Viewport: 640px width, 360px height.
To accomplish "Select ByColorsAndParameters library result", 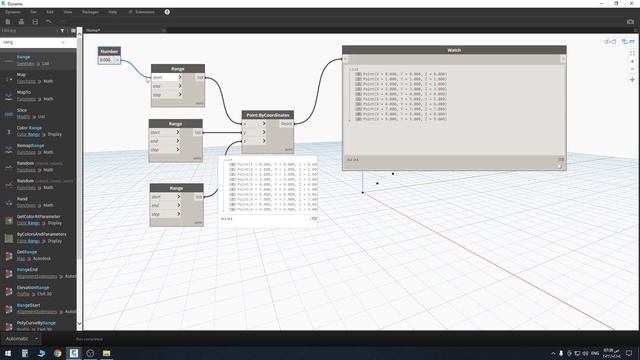I will click(38, 238).
